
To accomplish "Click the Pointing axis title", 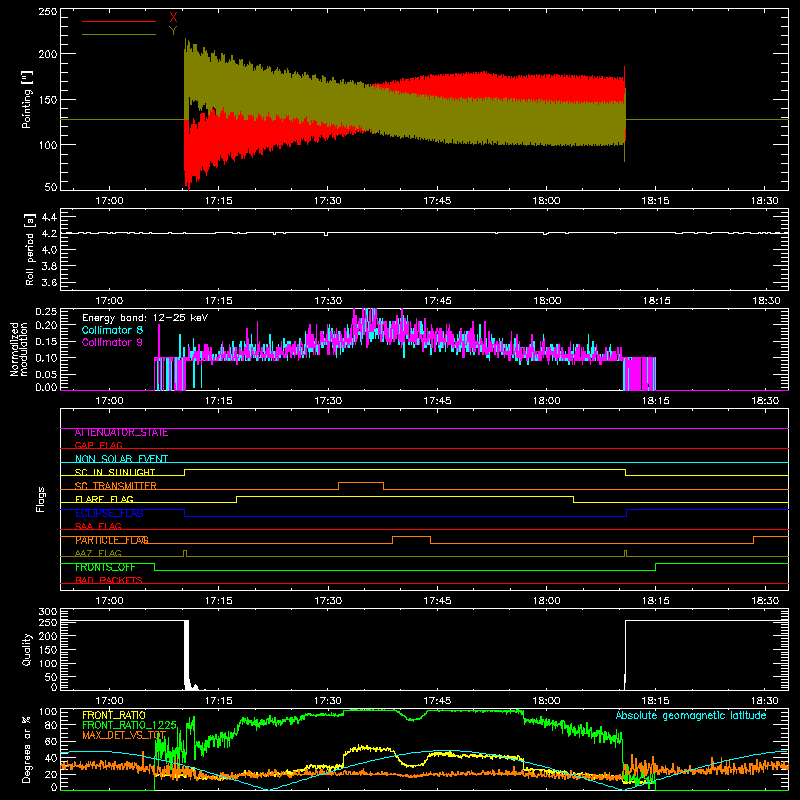I will 27,99.
